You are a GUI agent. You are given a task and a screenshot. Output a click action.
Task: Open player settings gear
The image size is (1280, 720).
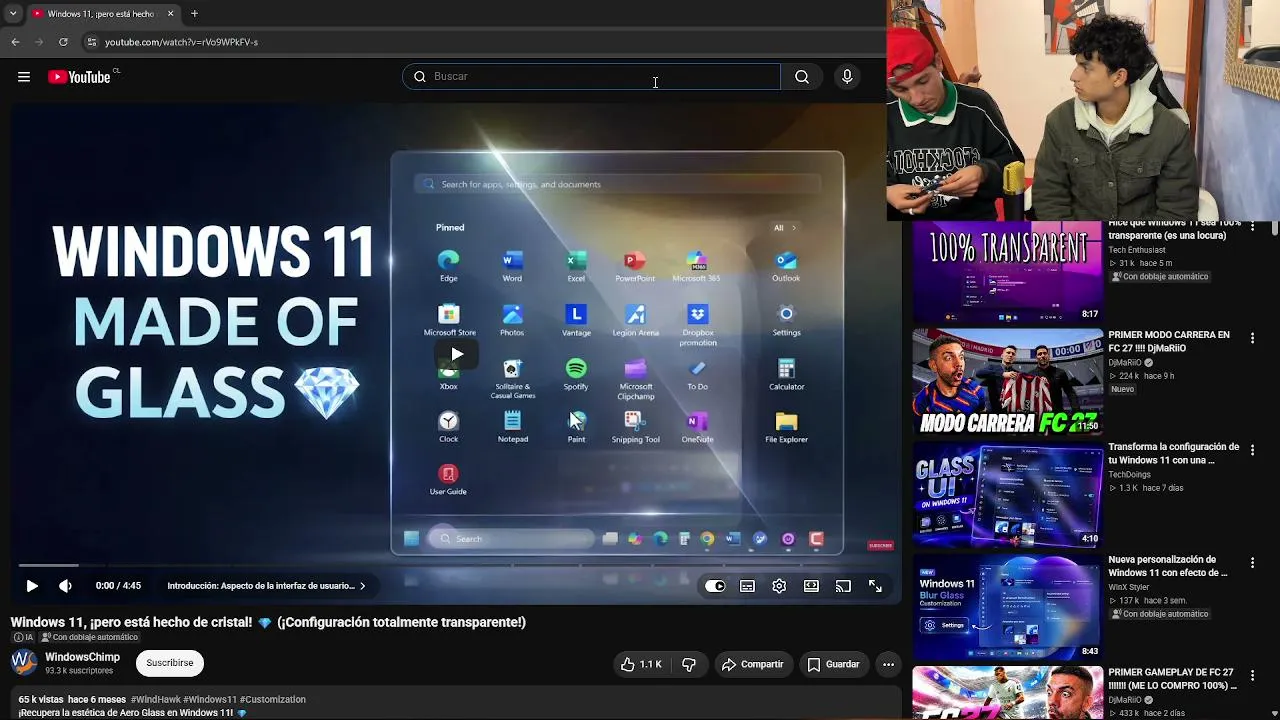779,586
